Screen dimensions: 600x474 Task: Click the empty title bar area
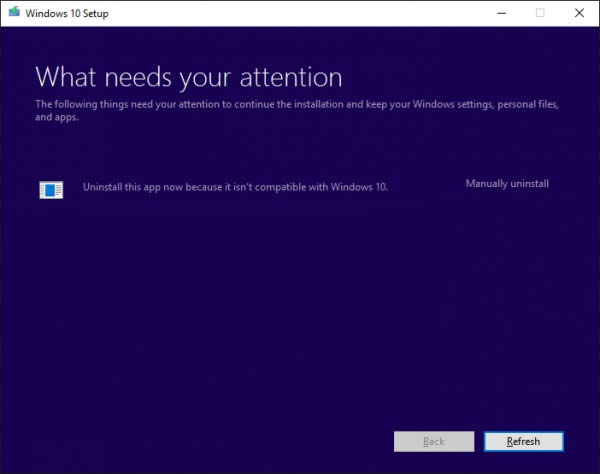pos(300,13)
